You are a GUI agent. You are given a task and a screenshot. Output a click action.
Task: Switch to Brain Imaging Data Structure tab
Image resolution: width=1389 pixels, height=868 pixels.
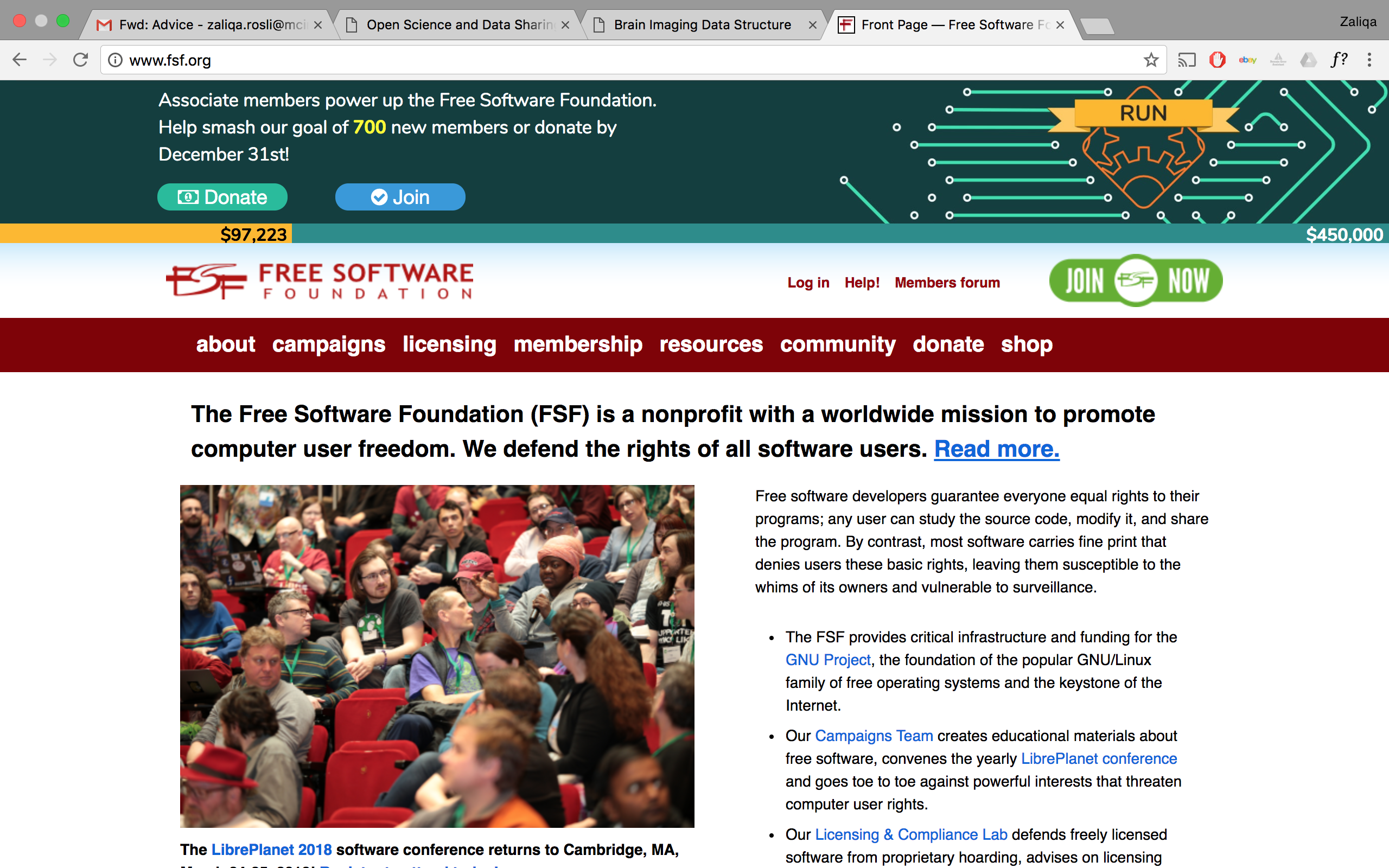coord(702,25)
